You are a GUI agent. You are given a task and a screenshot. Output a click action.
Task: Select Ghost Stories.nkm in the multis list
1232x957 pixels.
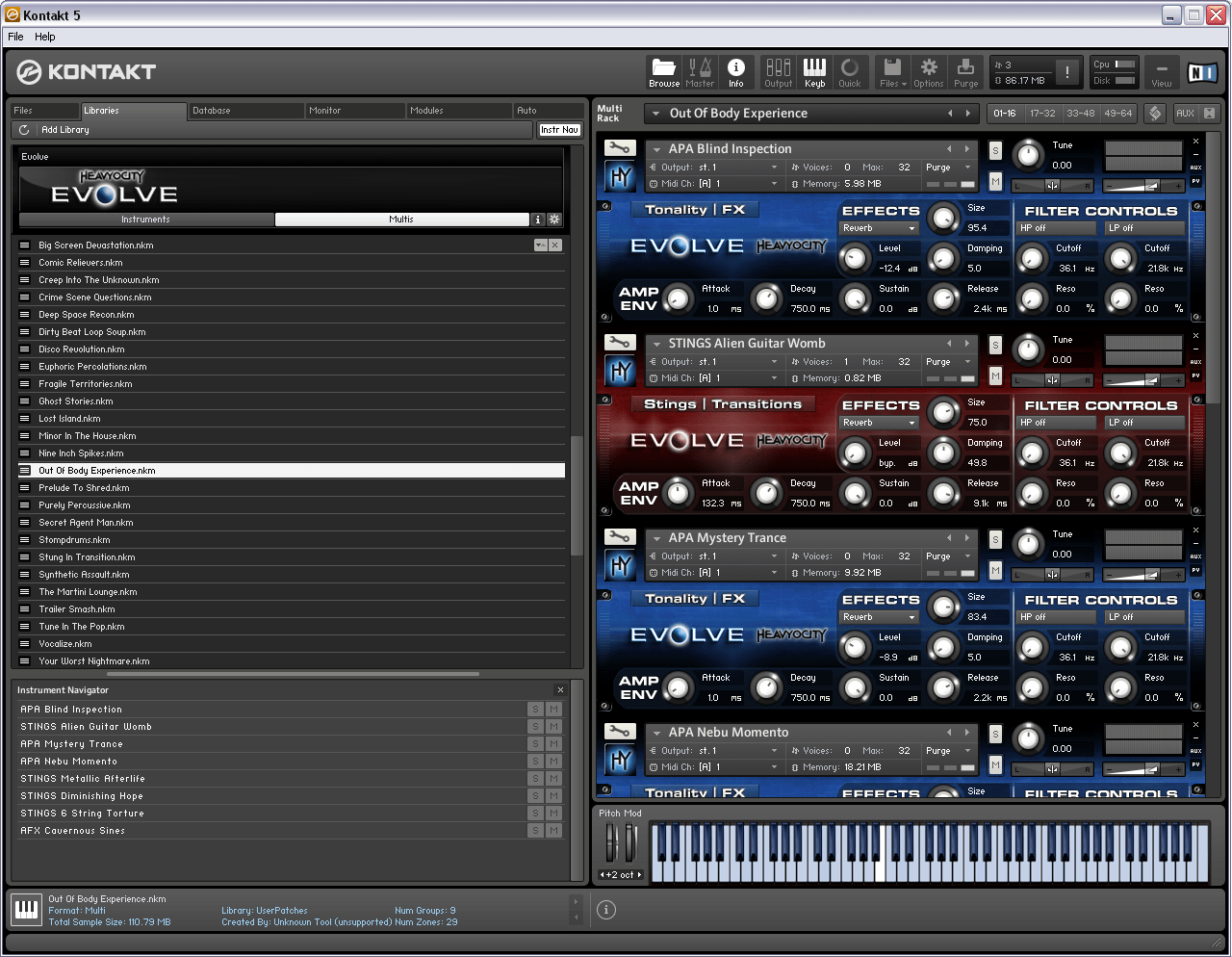point(292,401)
